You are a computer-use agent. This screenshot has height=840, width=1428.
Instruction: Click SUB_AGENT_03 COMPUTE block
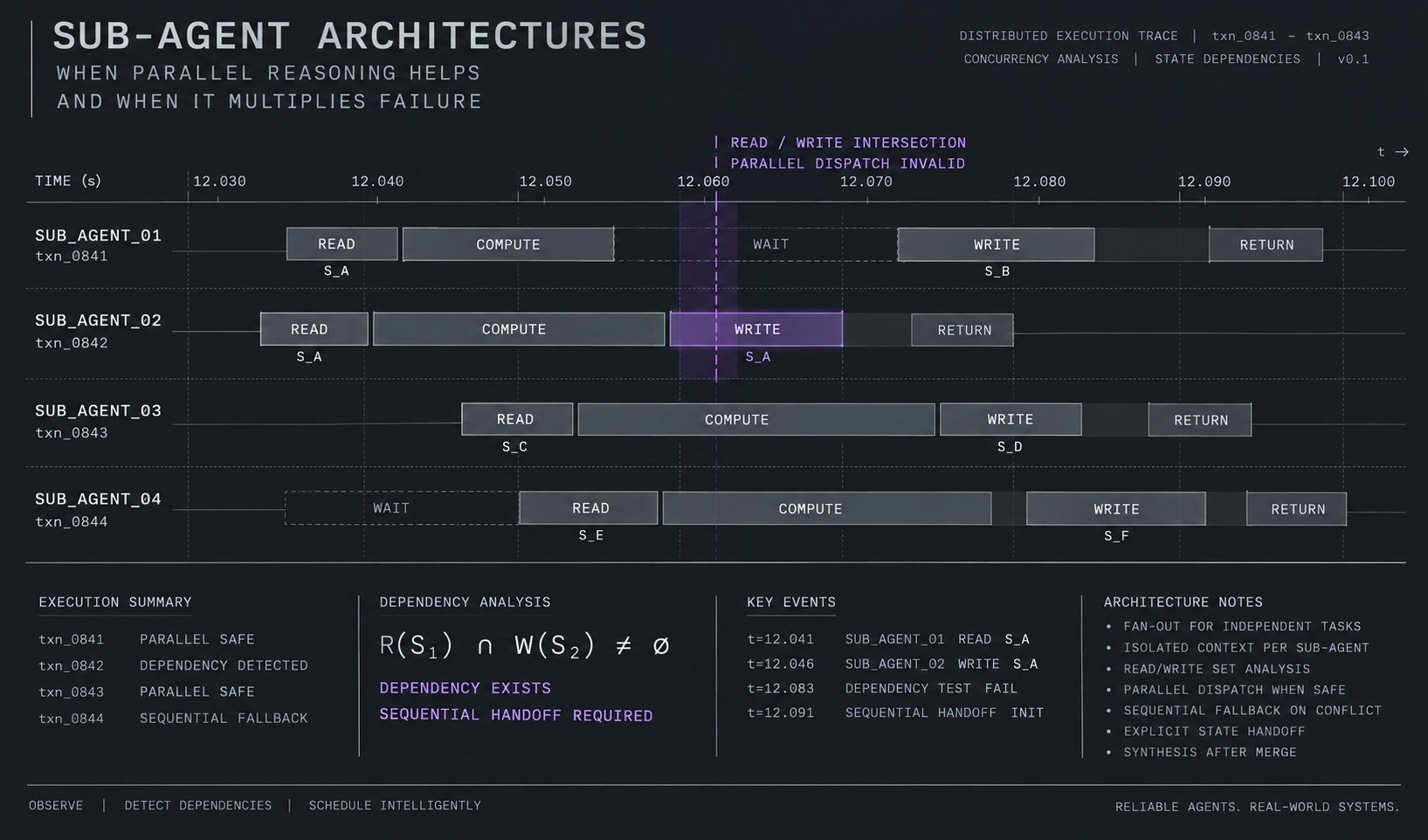pyautogui.click(x=756, y=420)
